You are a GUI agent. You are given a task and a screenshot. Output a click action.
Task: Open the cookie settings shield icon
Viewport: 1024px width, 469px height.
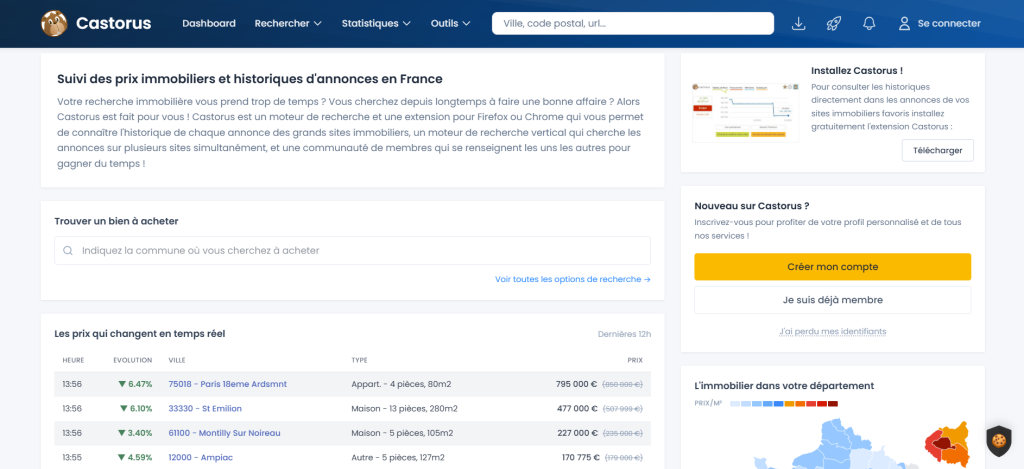point(999,441)
